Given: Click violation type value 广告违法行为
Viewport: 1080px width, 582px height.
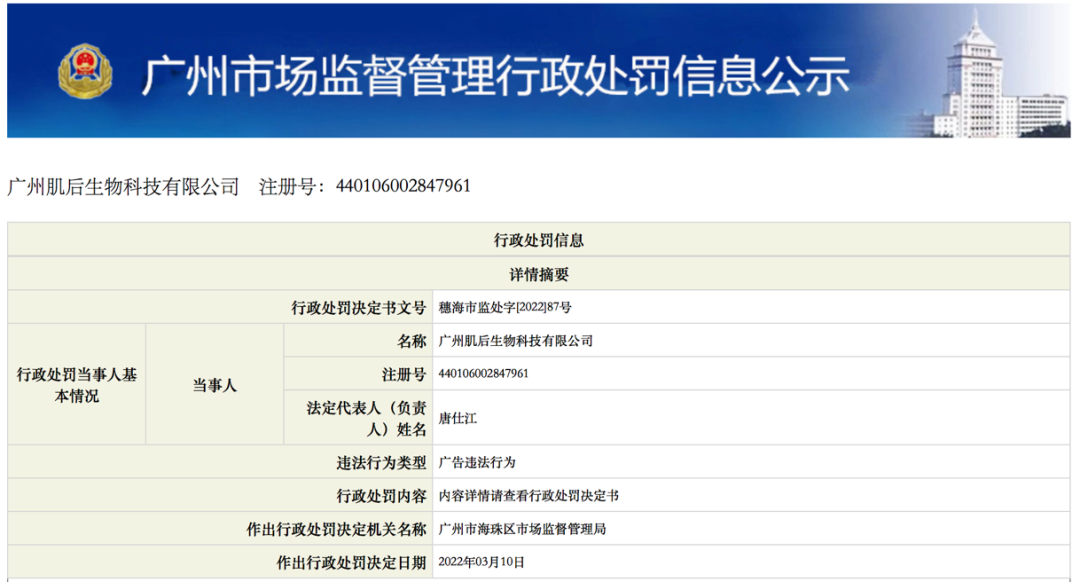Looking at the screenshot, I should click(x=477, y=463).
